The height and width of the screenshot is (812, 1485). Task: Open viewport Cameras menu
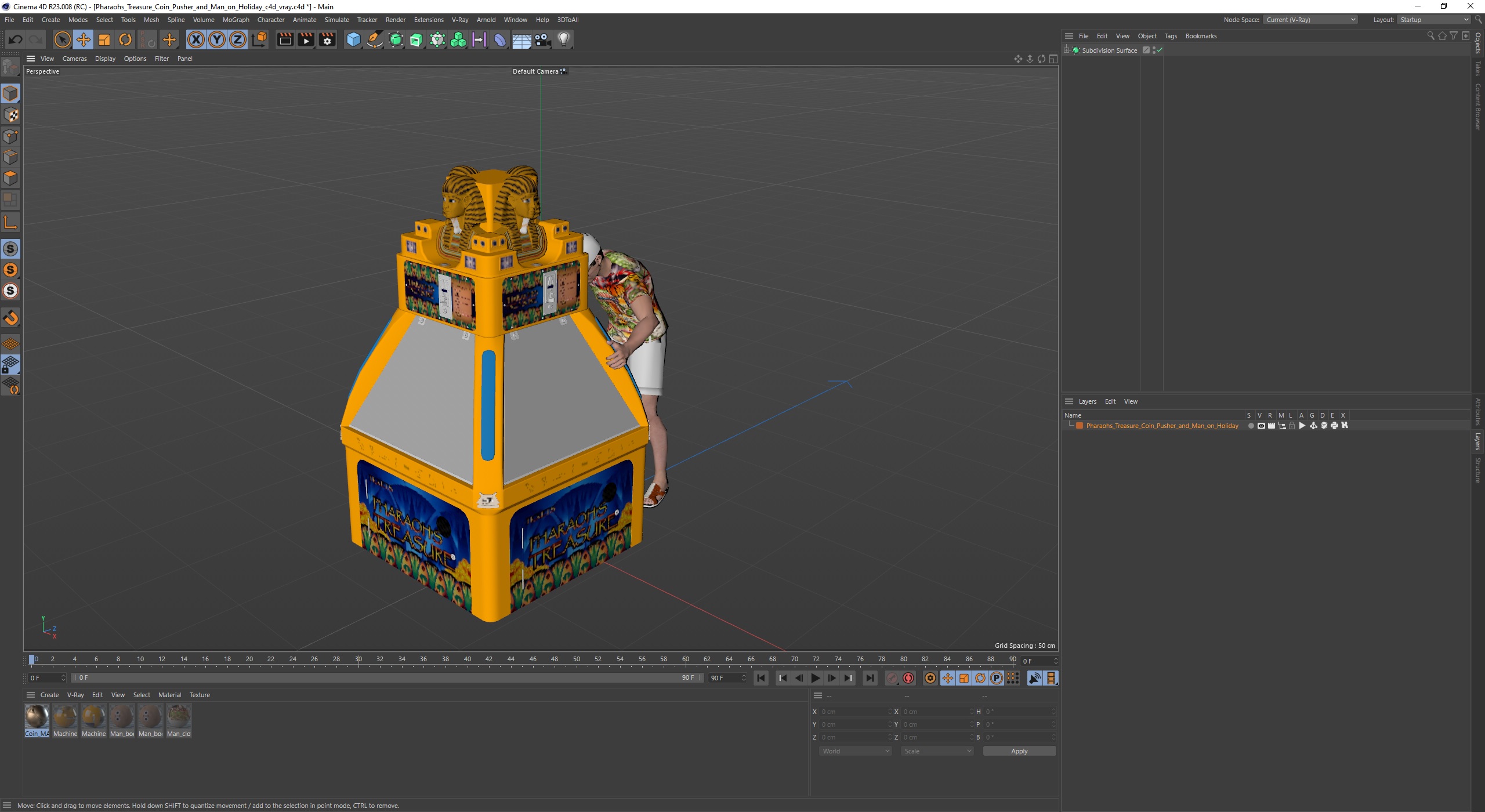point(74,59)
